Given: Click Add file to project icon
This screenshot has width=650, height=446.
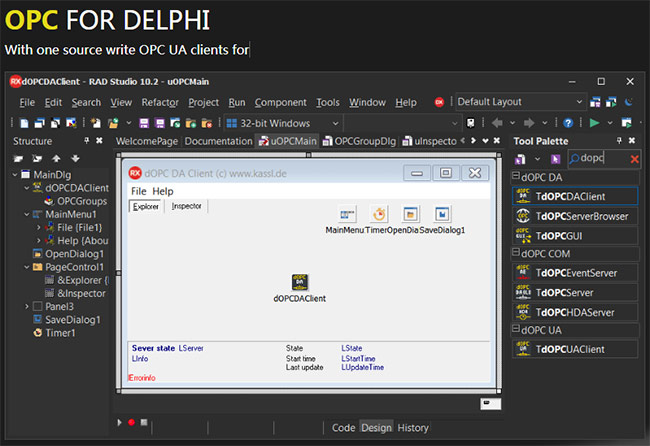Looking at the screenshot, I should point(191,123).
